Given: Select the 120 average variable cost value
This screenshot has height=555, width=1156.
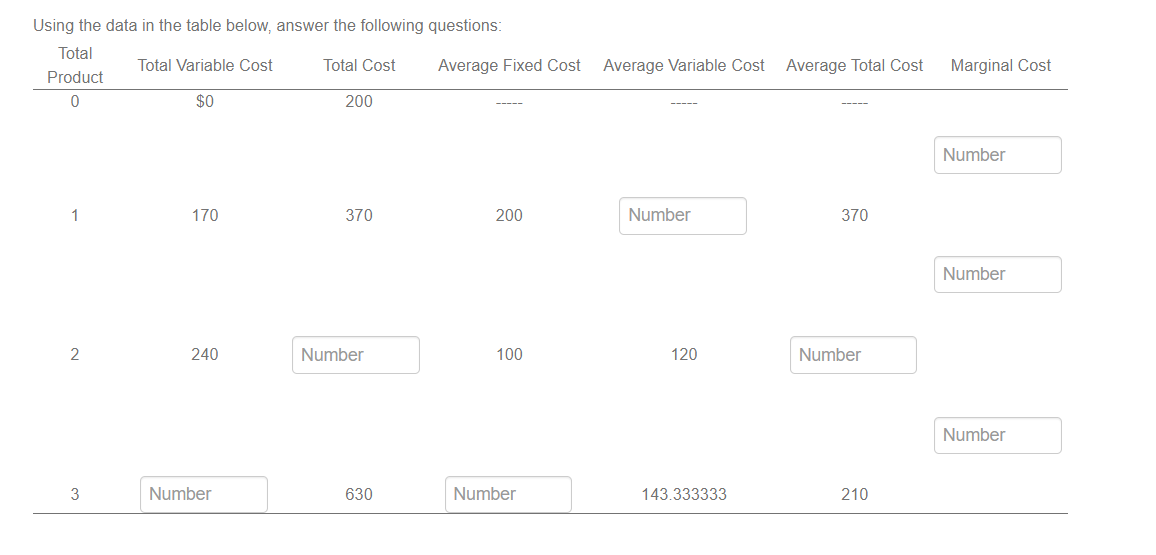Looking at the screenshot, I should click(684, 355).
